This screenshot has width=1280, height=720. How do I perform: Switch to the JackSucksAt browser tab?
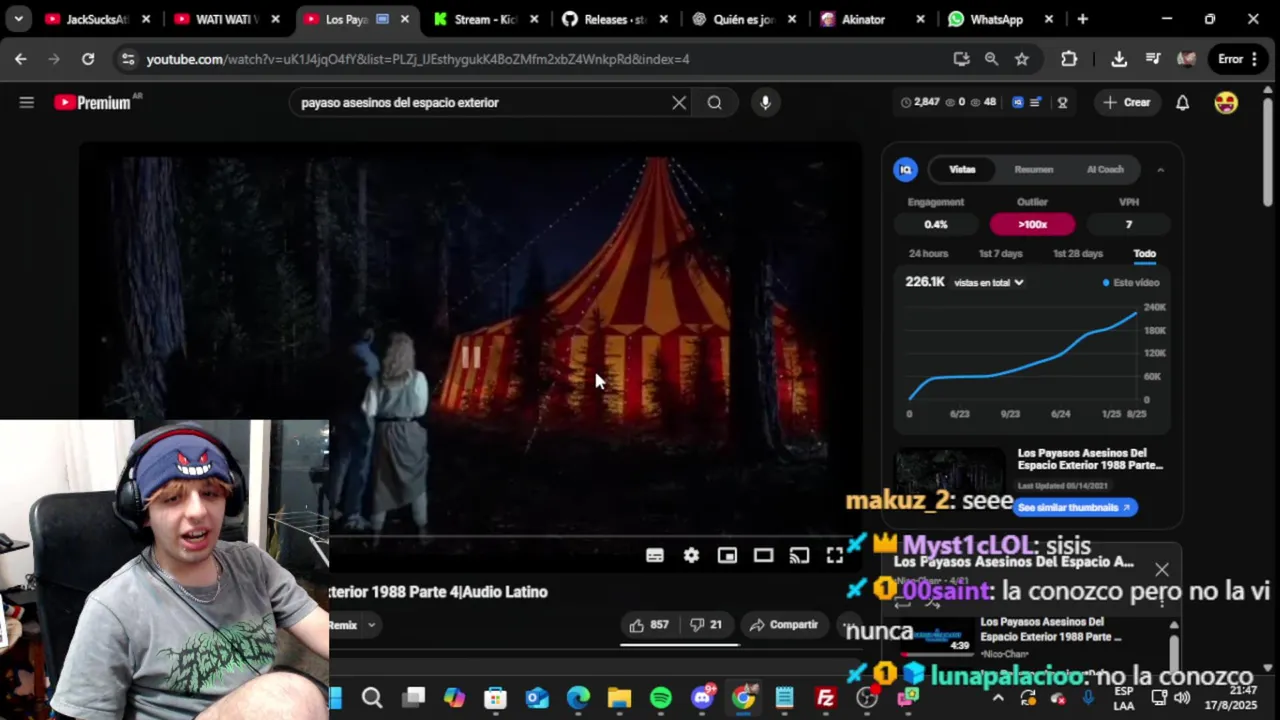tap(97, 19)
